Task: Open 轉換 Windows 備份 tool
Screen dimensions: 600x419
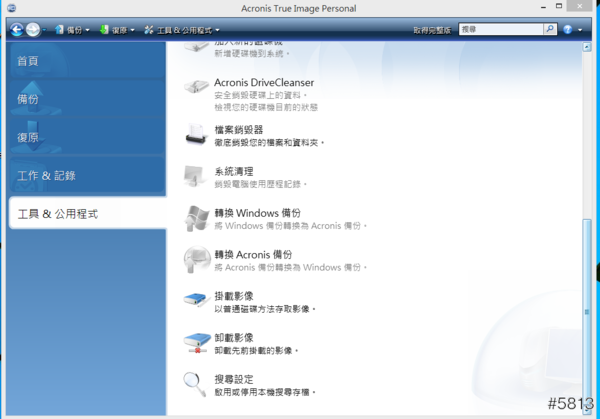Action: point(258,213)
